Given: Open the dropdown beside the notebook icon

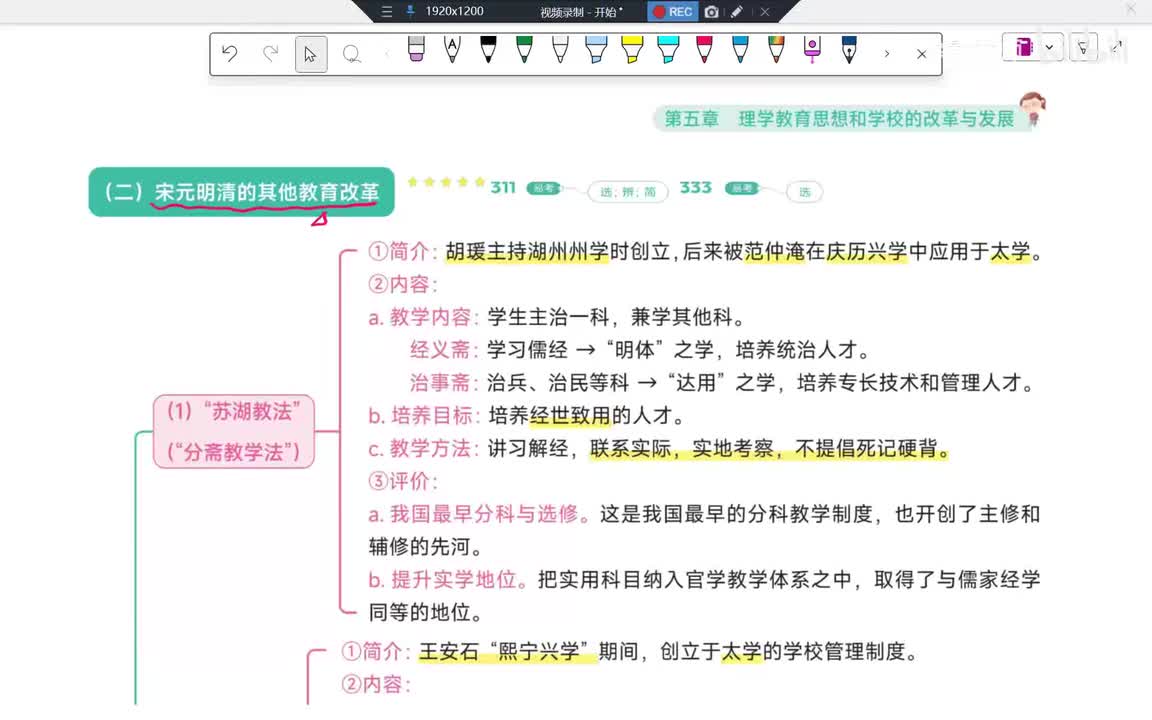Looking at the screenshot, I should [x=1049, y=47].
